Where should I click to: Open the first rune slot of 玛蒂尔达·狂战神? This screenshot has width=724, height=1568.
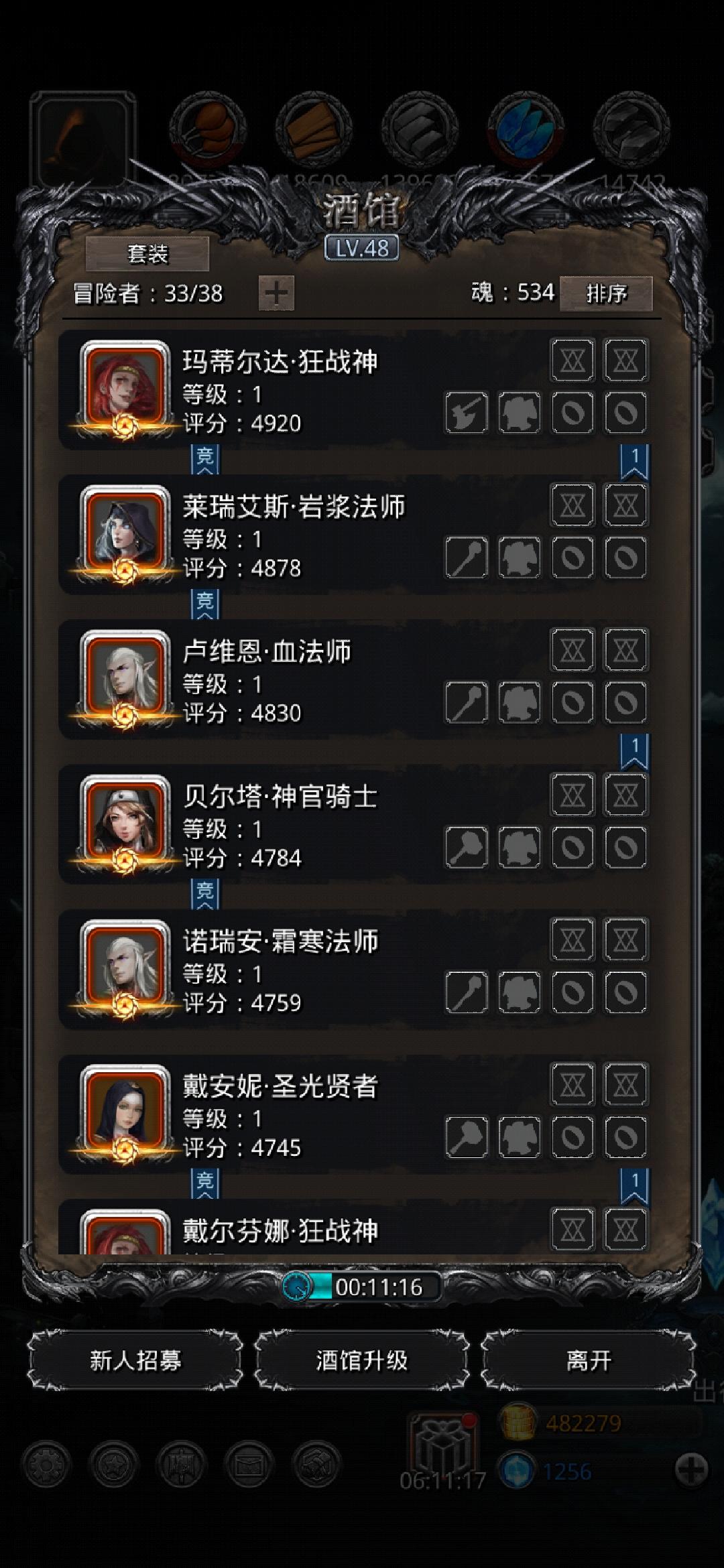pos(572,361)
